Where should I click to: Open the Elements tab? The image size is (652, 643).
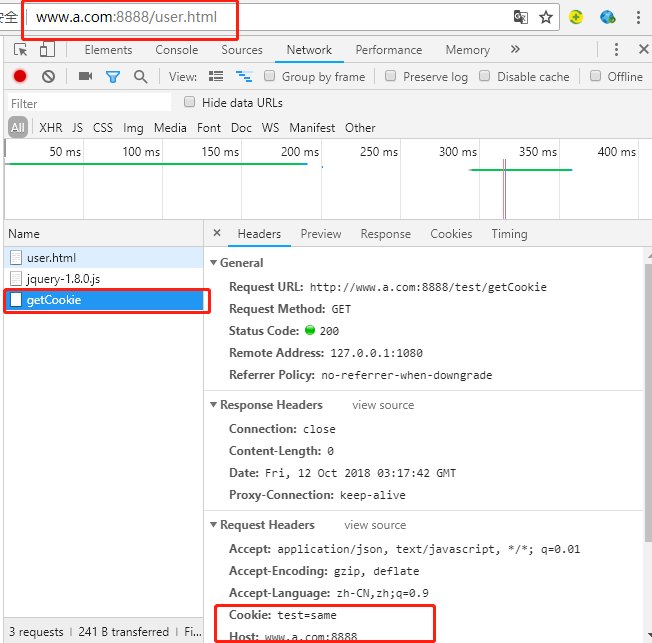[x=108, y=50]
